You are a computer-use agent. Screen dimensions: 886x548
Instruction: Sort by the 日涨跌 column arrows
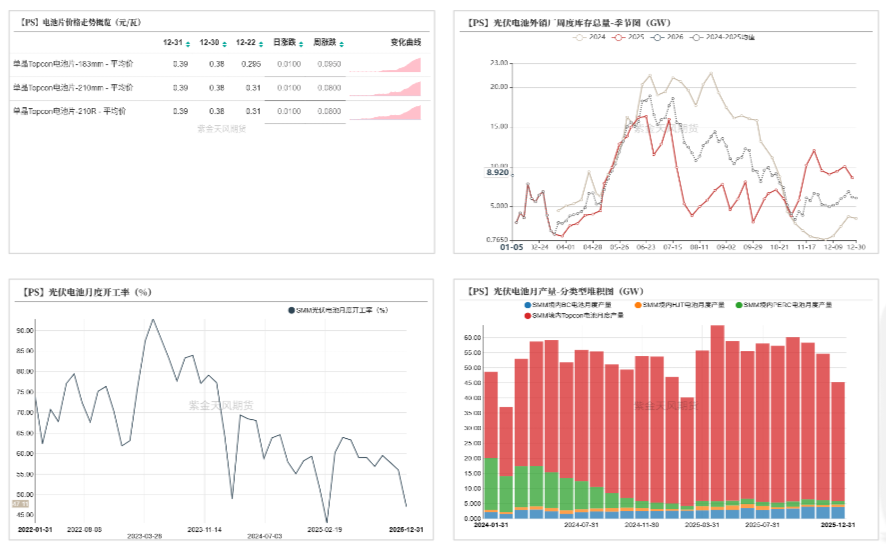pos(301,44)
